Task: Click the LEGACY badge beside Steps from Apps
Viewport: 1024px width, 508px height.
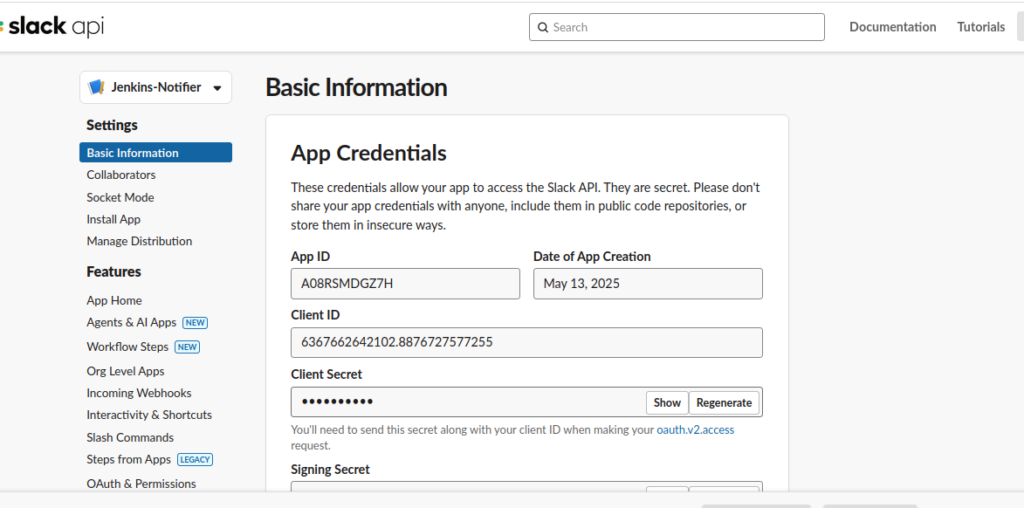Action: point(195,460)
